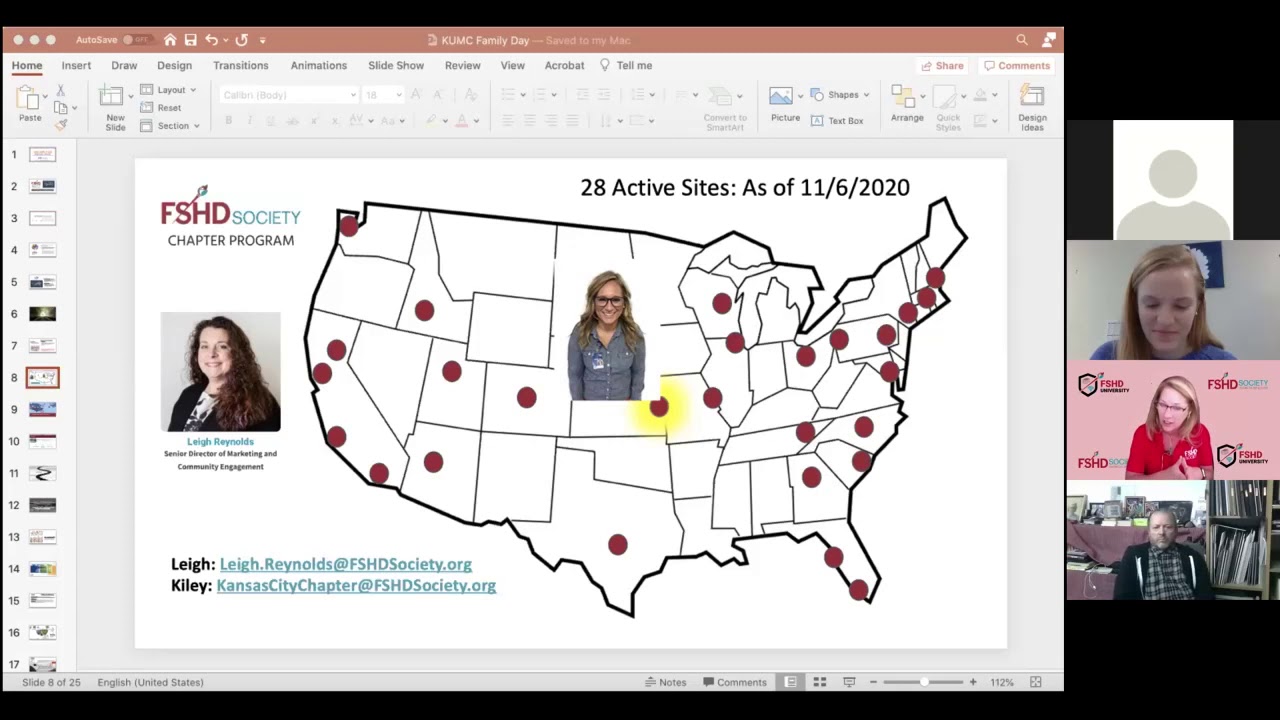Viewport: 1280px width, 720px height.
Task: Click the Redo/Repeat icon
Action: point(241,40)
